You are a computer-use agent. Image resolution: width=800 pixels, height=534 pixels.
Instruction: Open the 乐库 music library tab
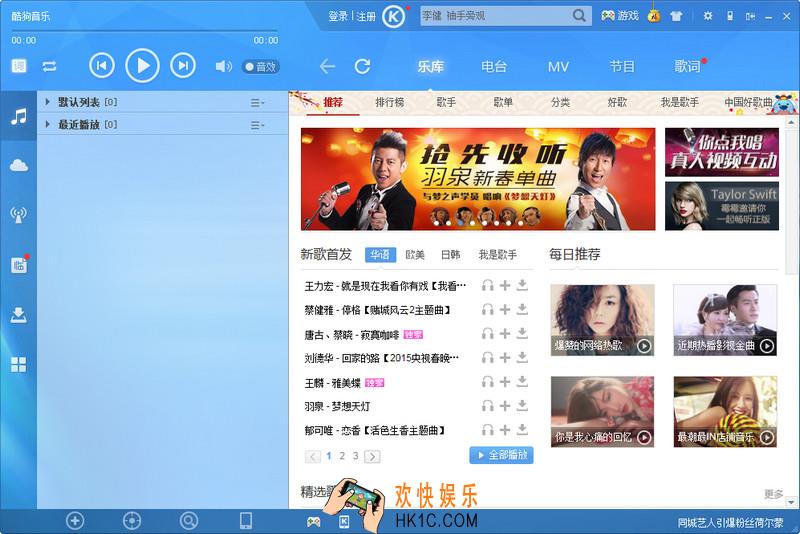pos(431,67)
